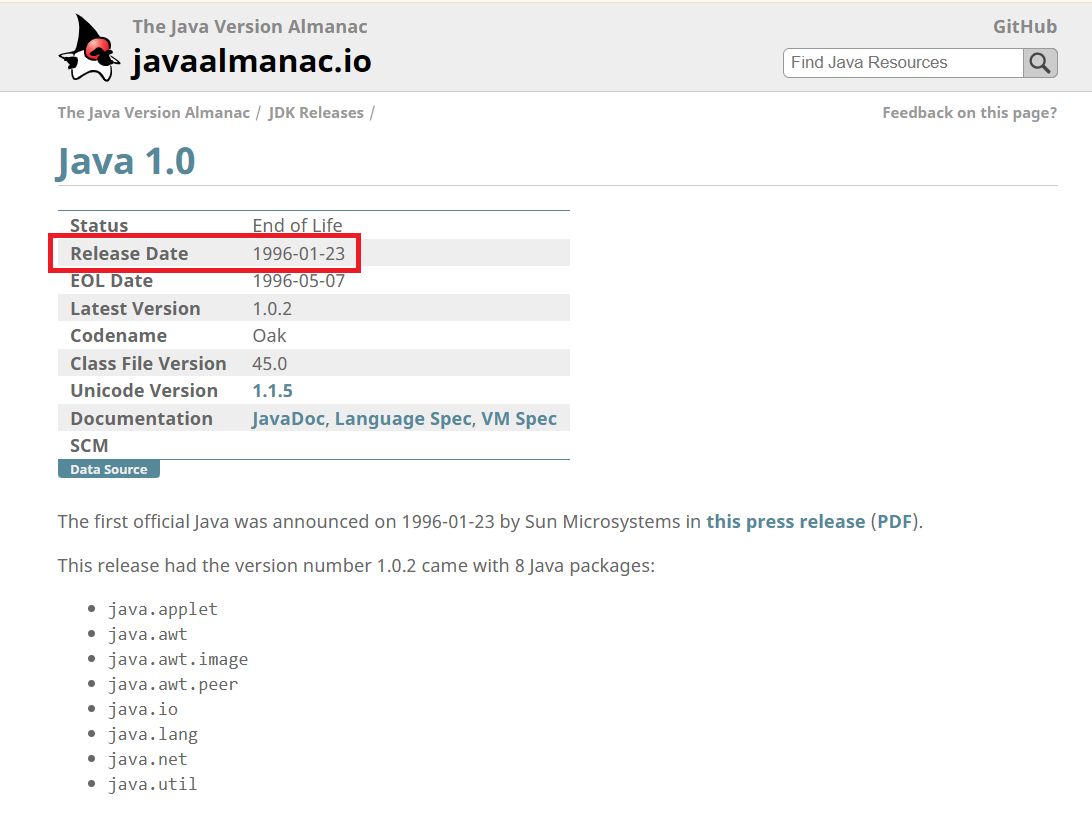
Task: Click the Java 1.0 heading
Action: [x=125, y=162]
